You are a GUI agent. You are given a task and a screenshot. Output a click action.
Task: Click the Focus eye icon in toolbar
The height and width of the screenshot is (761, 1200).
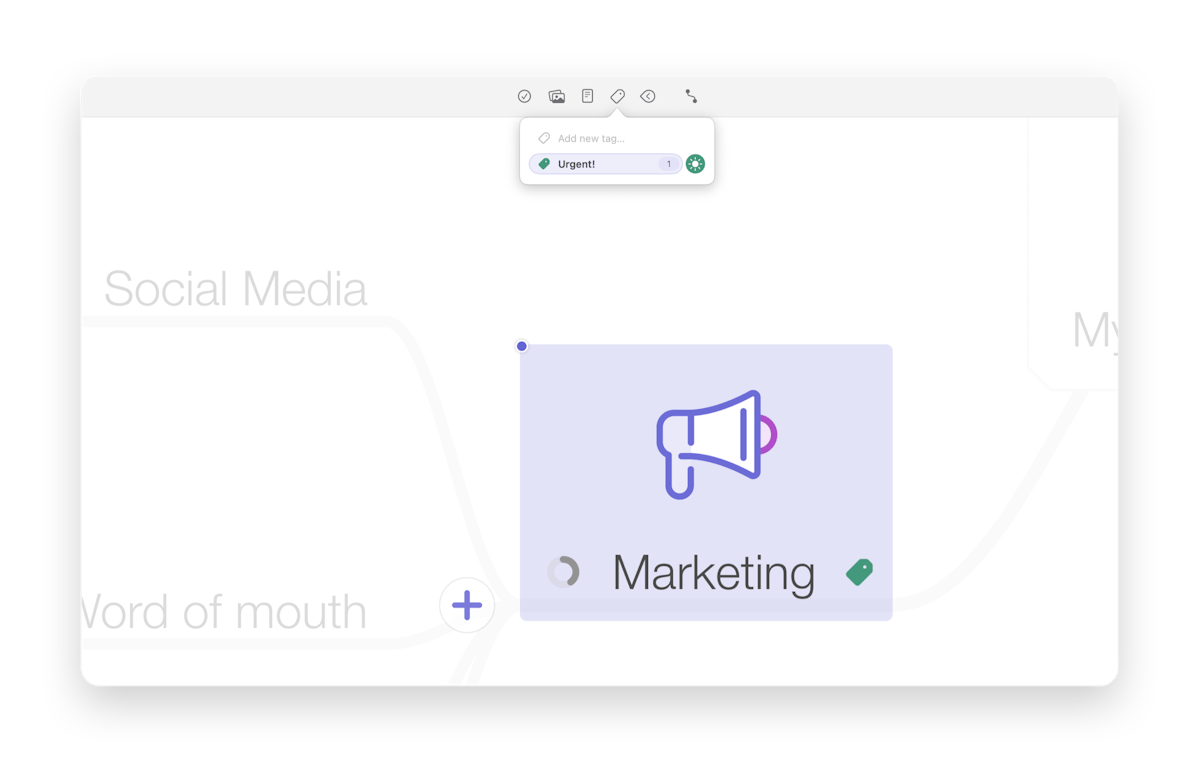tap(647, 96)
